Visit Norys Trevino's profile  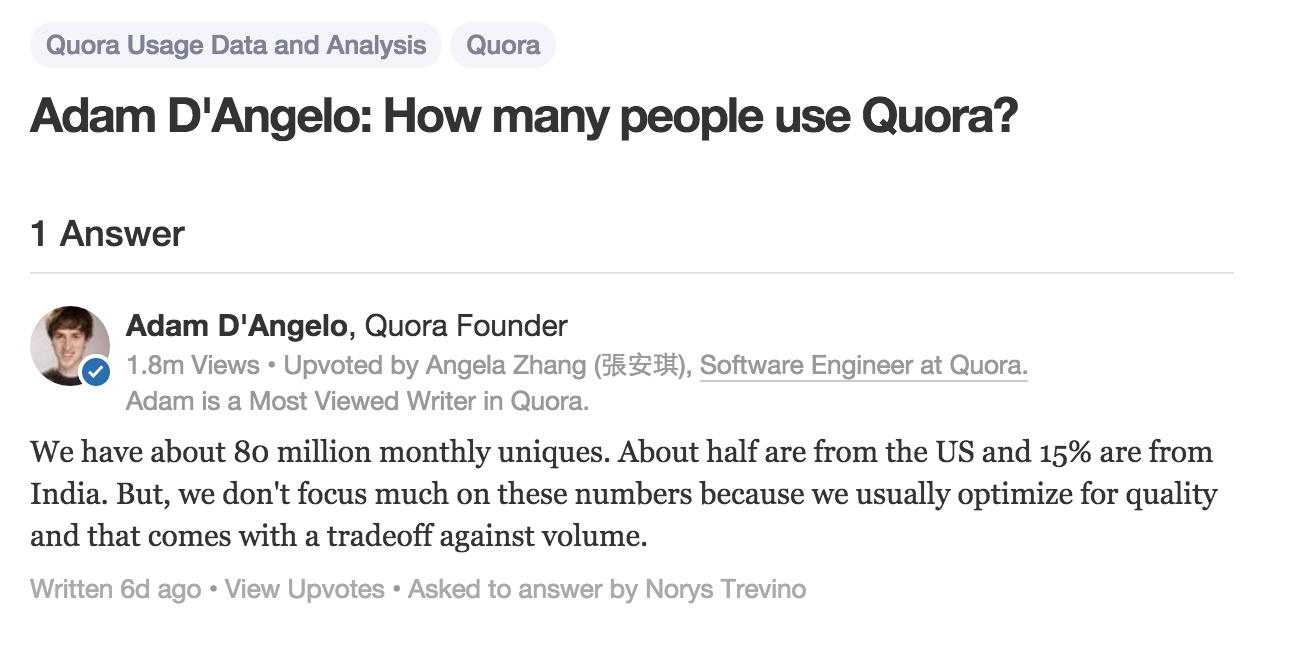pyautogui.click(x=726, y=589)
